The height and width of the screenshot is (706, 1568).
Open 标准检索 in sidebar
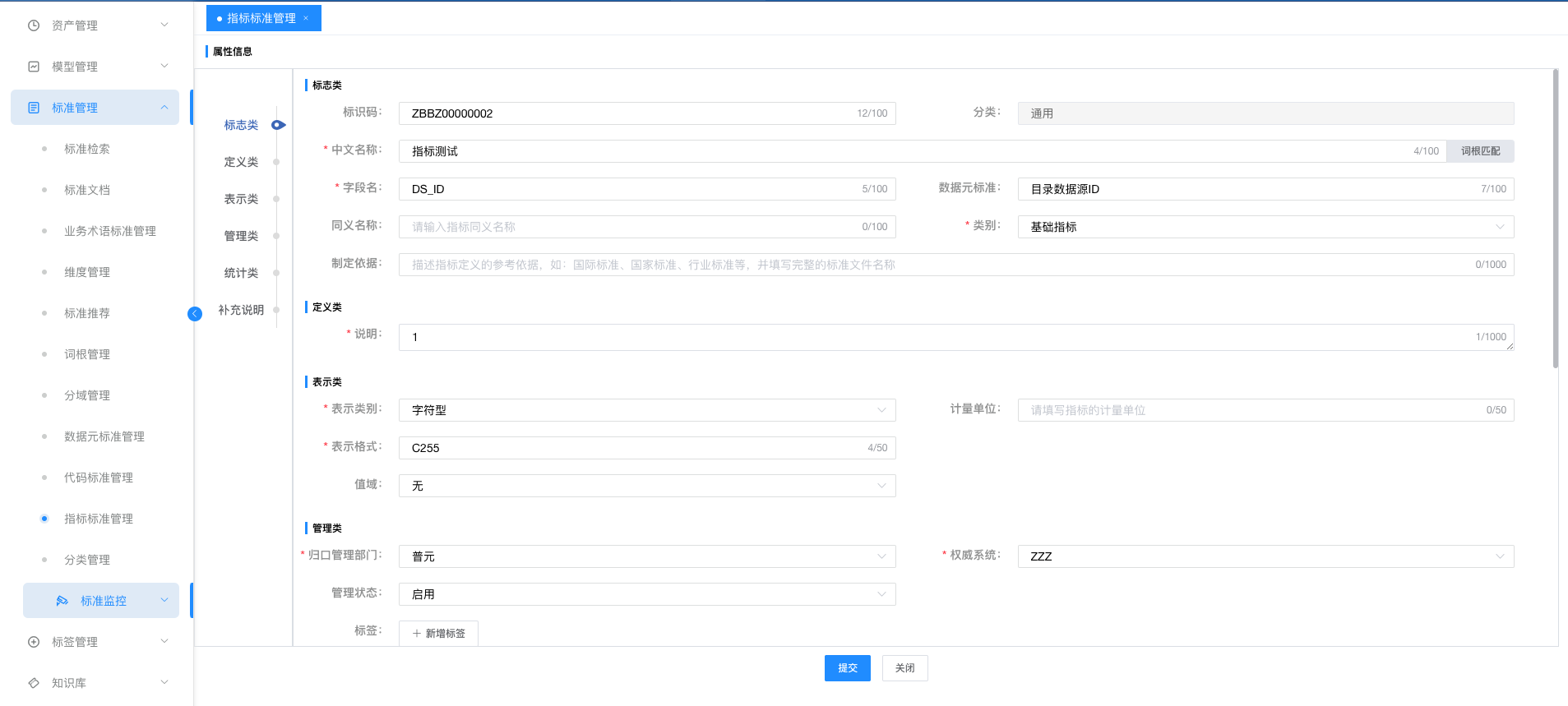[x=87, y=149]
